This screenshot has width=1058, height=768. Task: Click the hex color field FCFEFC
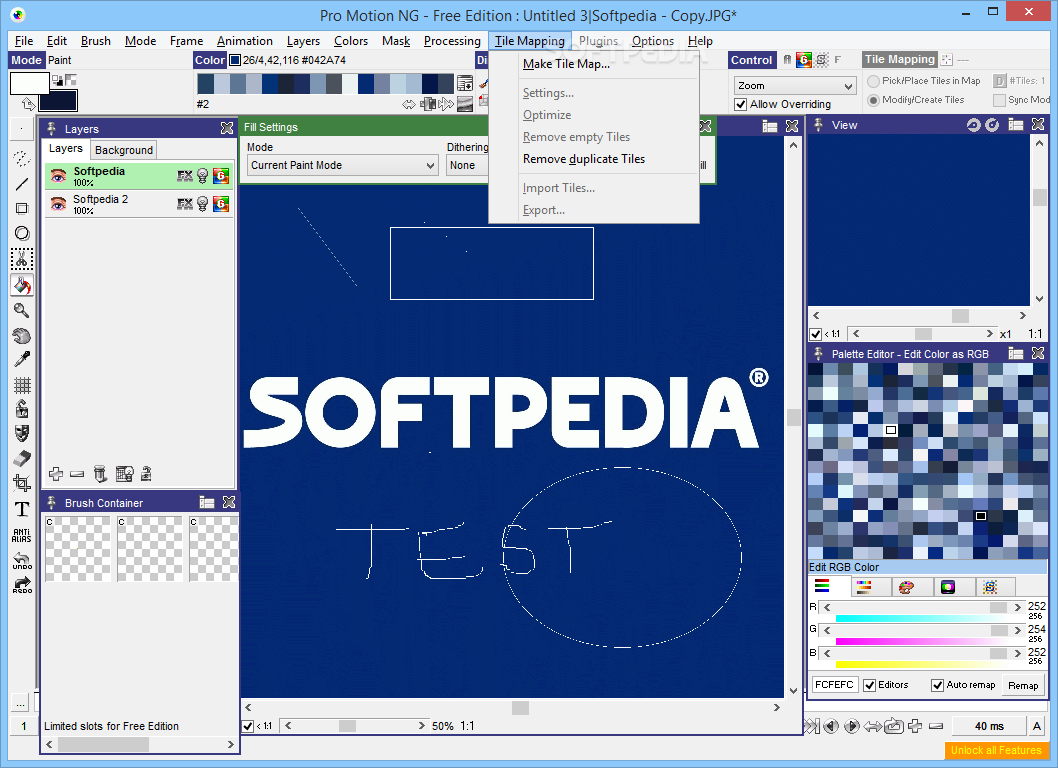[x=834, y=685]
